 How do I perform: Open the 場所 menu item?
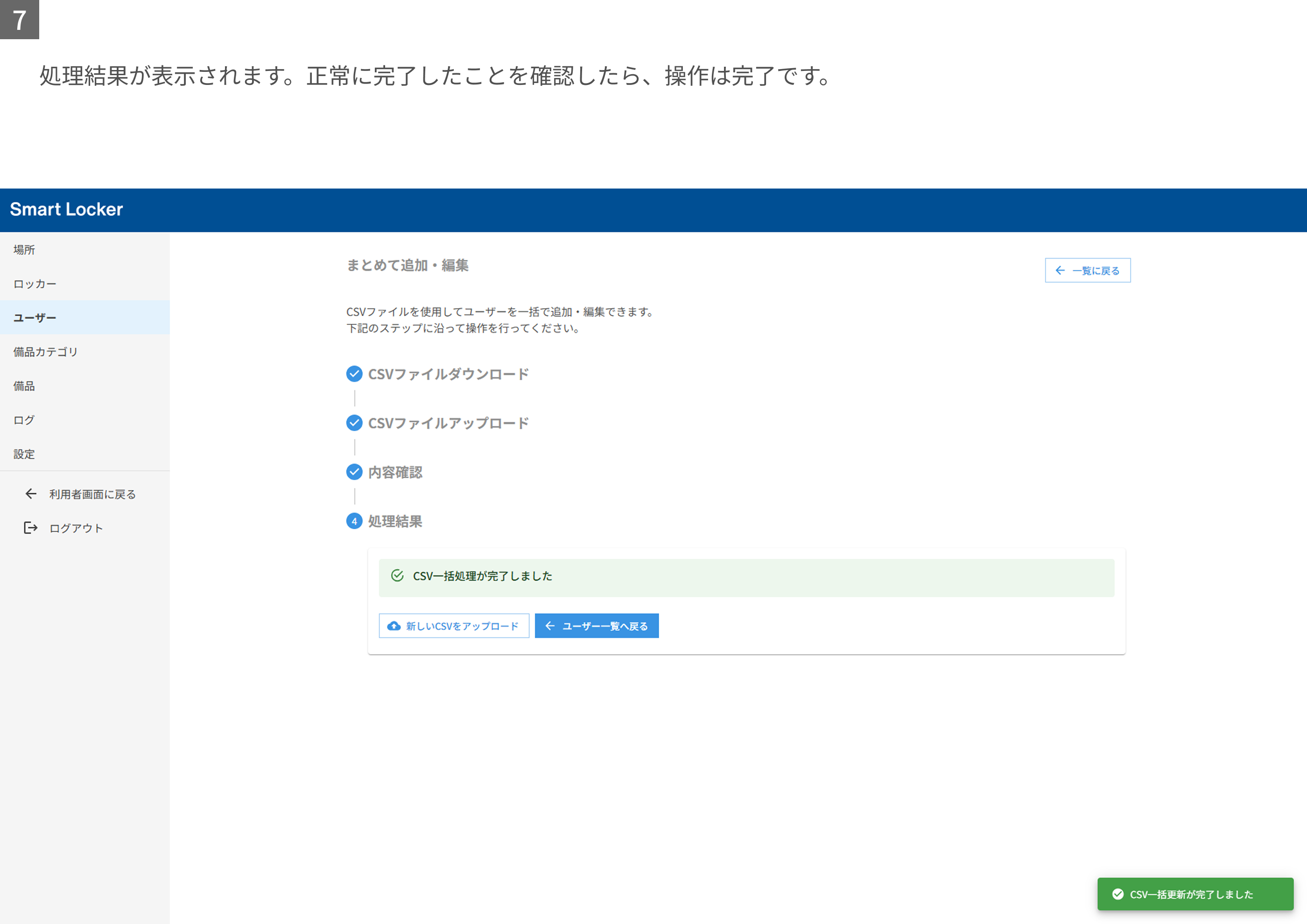point(85,250)
